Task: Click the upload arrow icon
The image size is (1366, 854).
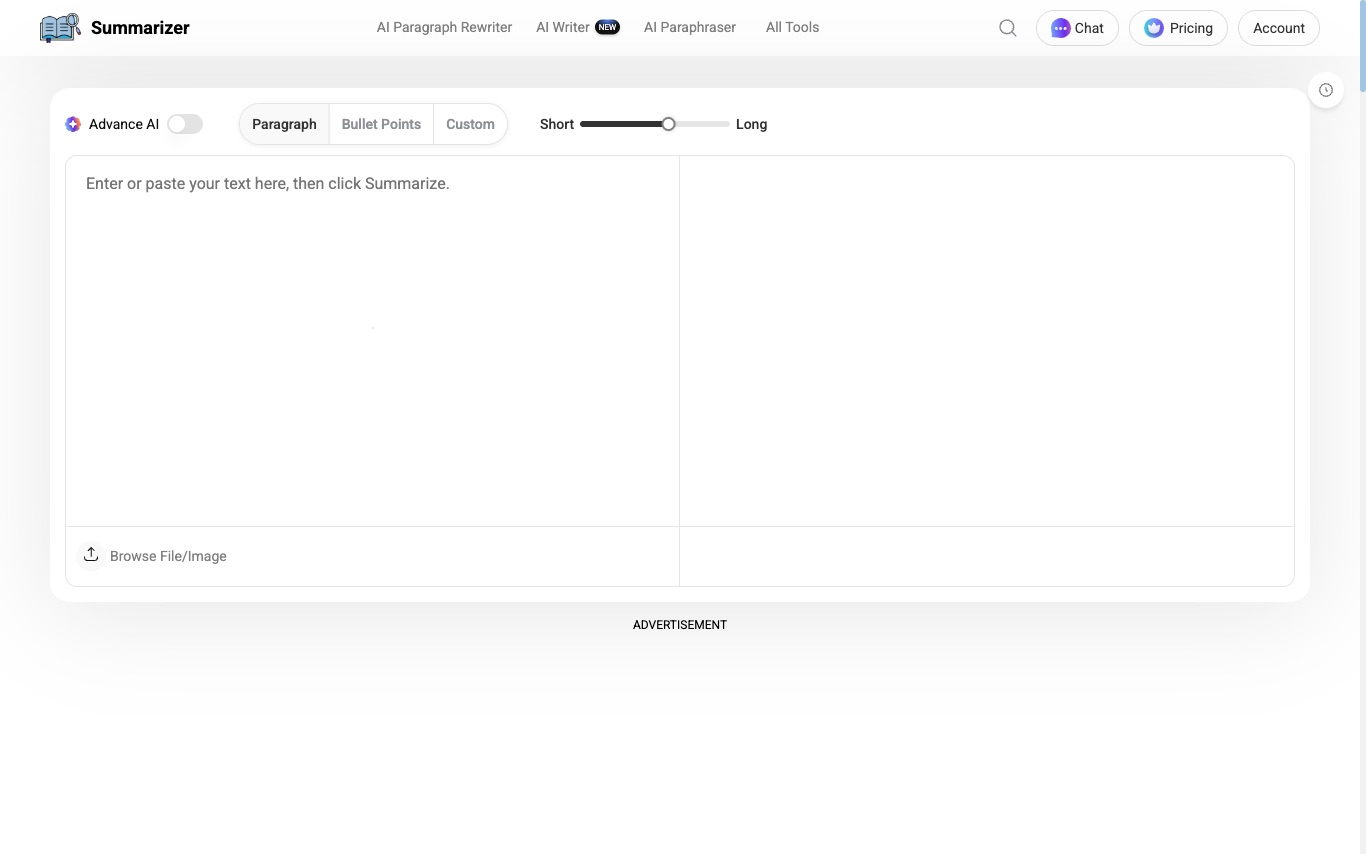Action: click(x=91, y=555)
